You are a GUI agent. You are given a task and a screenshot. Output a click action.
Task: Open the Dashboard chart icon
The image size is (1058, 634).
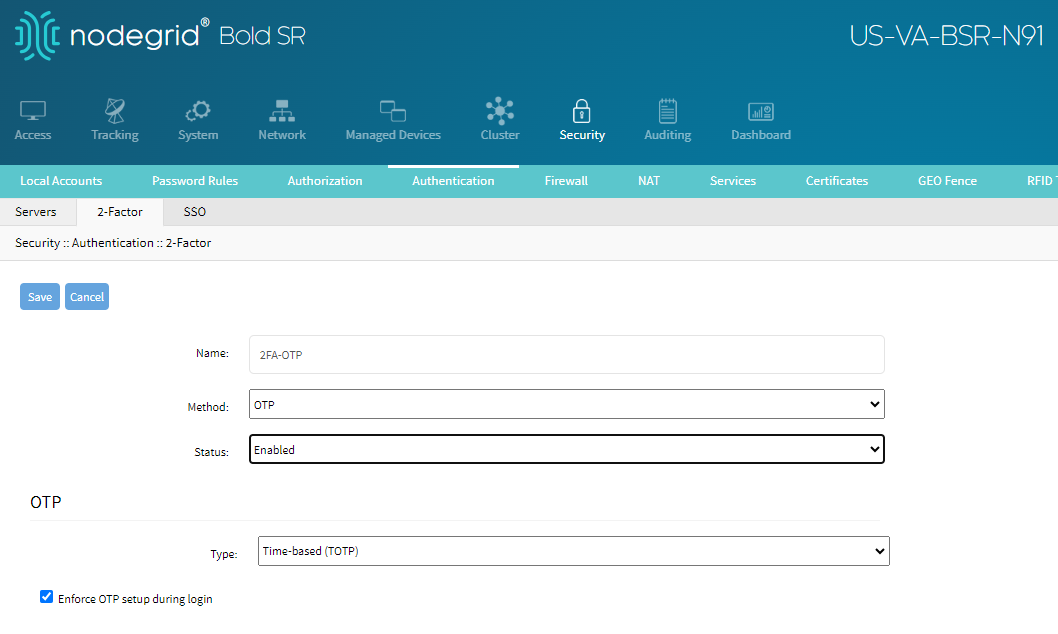click(x=761, y=111)
